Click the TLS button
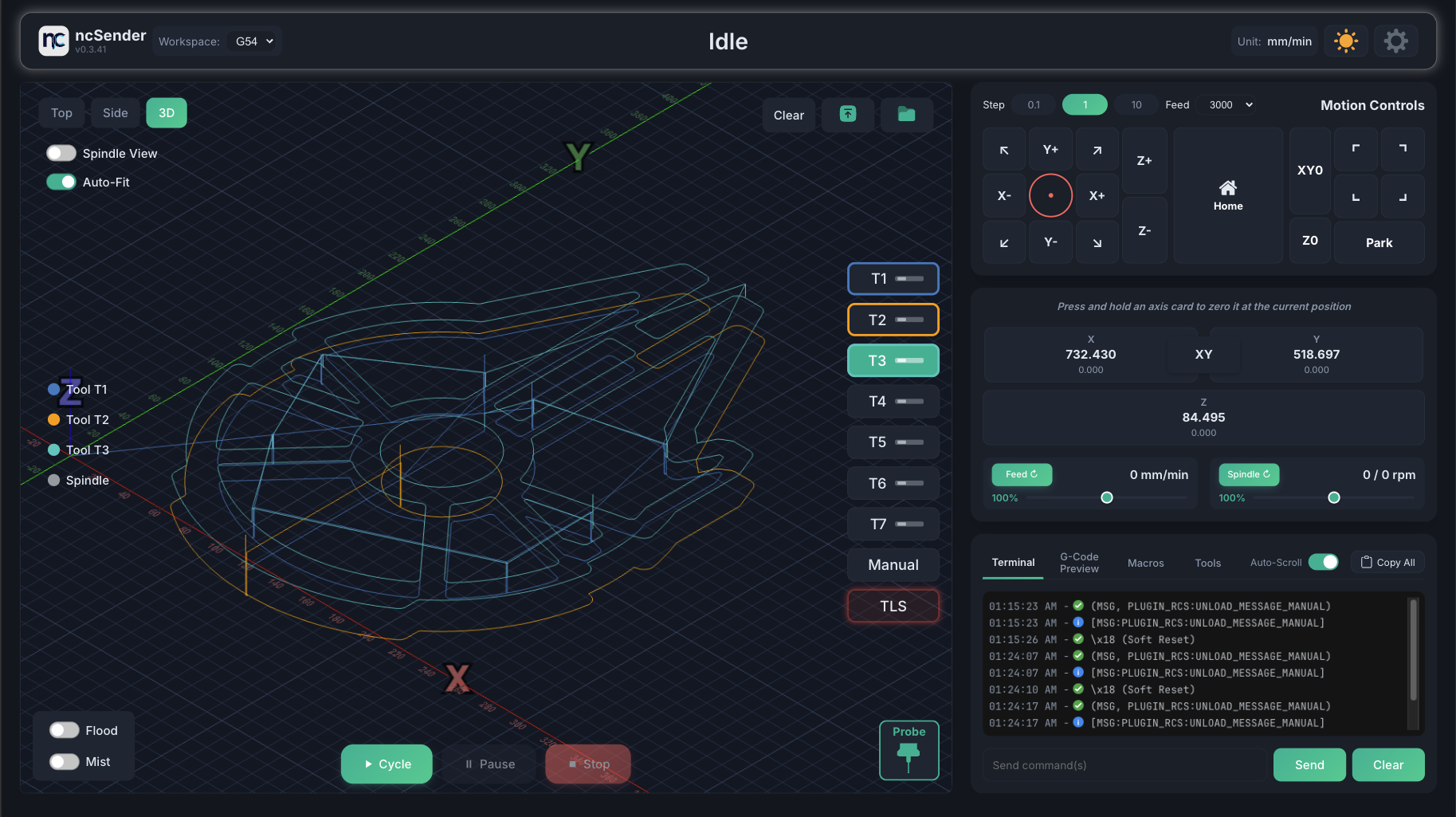The image size is (1456, 817). (893, 606)
